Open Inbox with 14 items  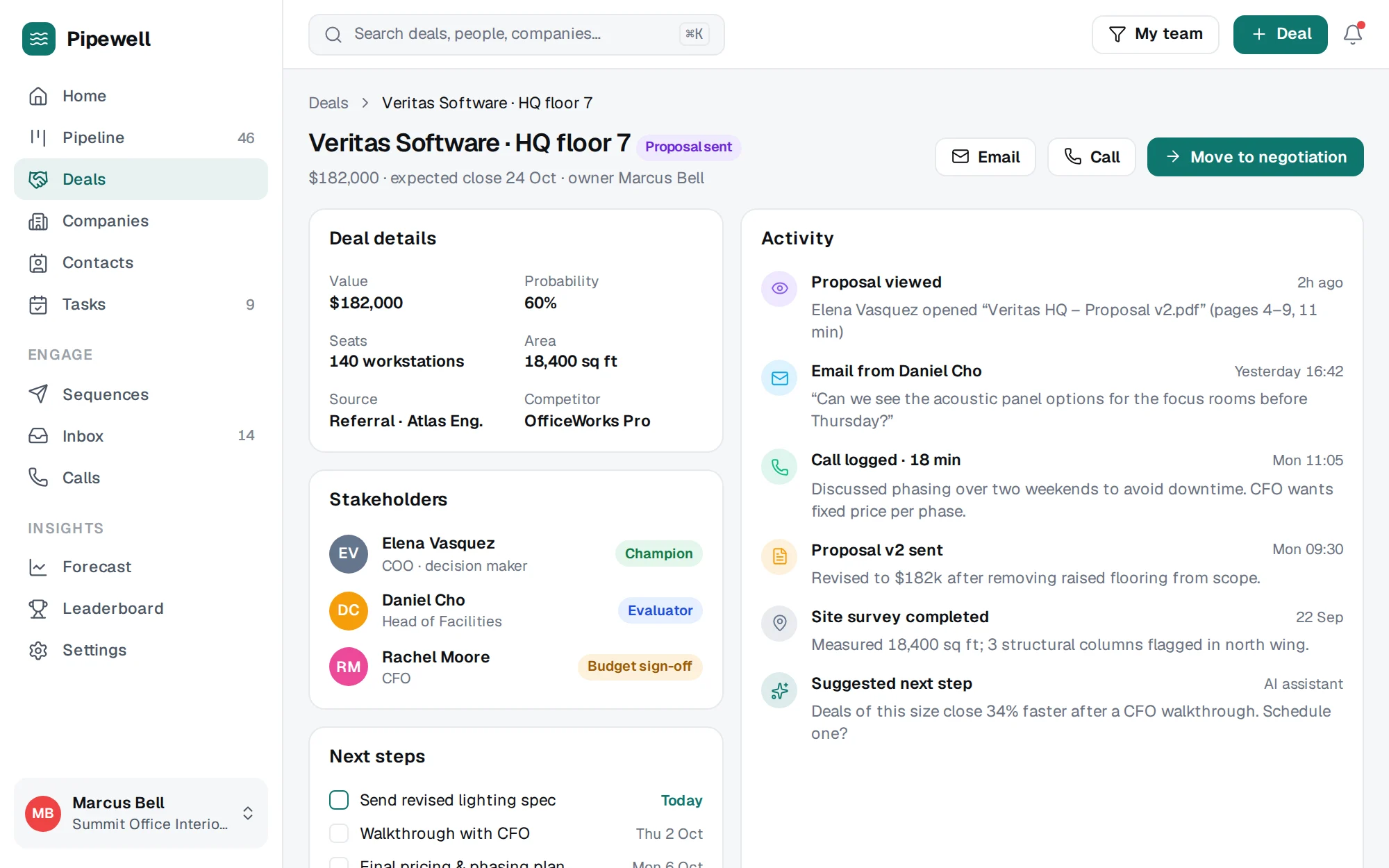pos(141,436)
